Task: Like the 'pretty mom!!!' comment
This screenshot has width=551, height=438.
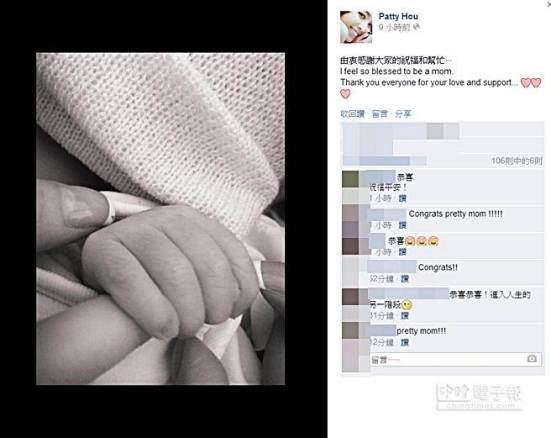Action: click(x=404, y=342)
